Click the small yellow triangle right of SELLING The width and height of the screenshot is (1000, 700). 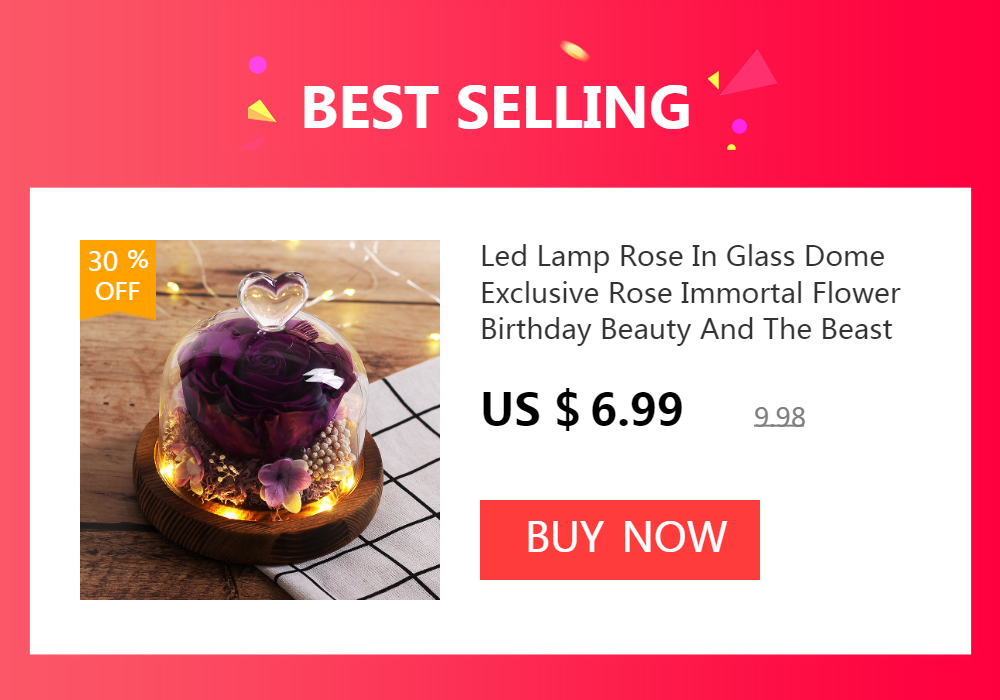pos(714,80)
